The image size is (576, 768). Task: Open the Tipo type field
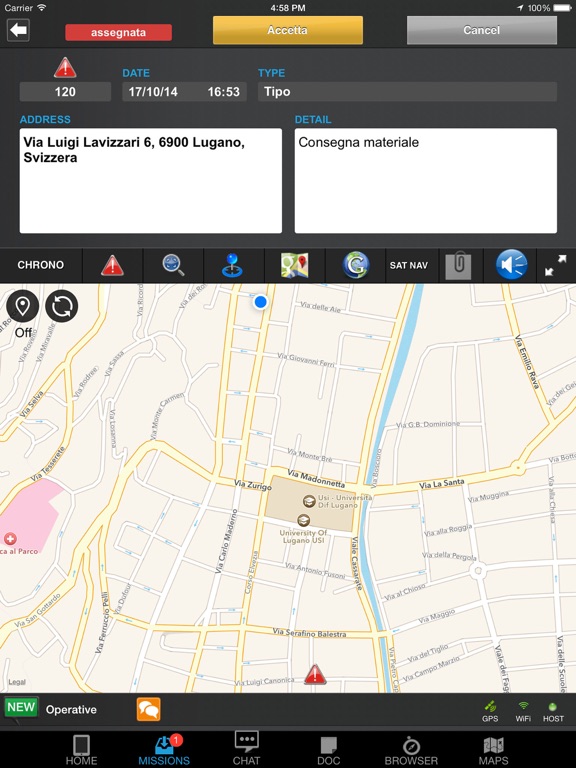pos(407,92)
